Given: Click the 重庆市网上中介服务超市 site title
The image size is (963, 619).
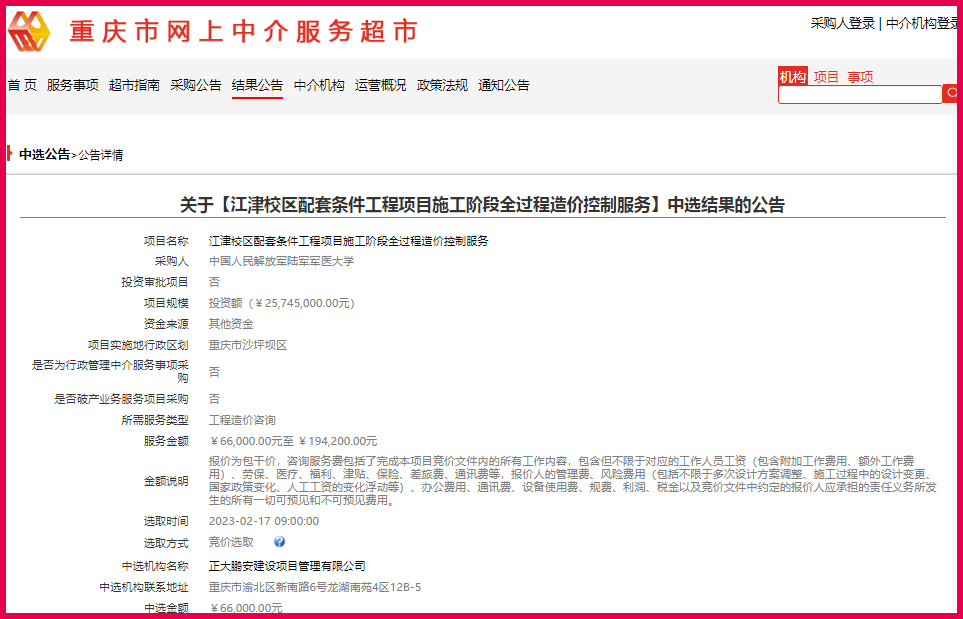Looking at the screenshot, I should pyautogui.click(x=243, y=32).
